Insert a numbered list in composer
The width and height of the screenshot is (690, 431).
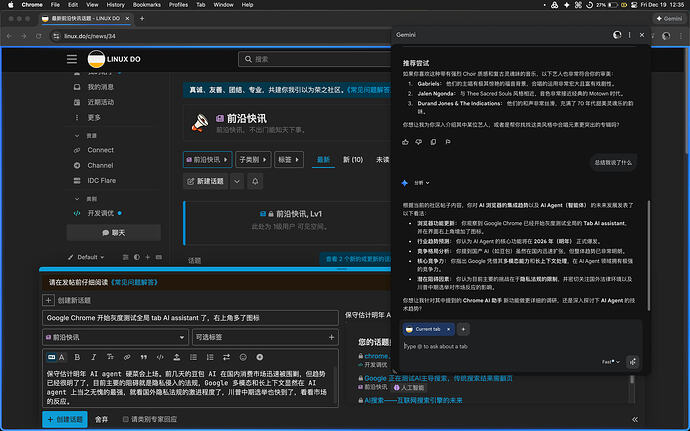(x=210, y=357)
